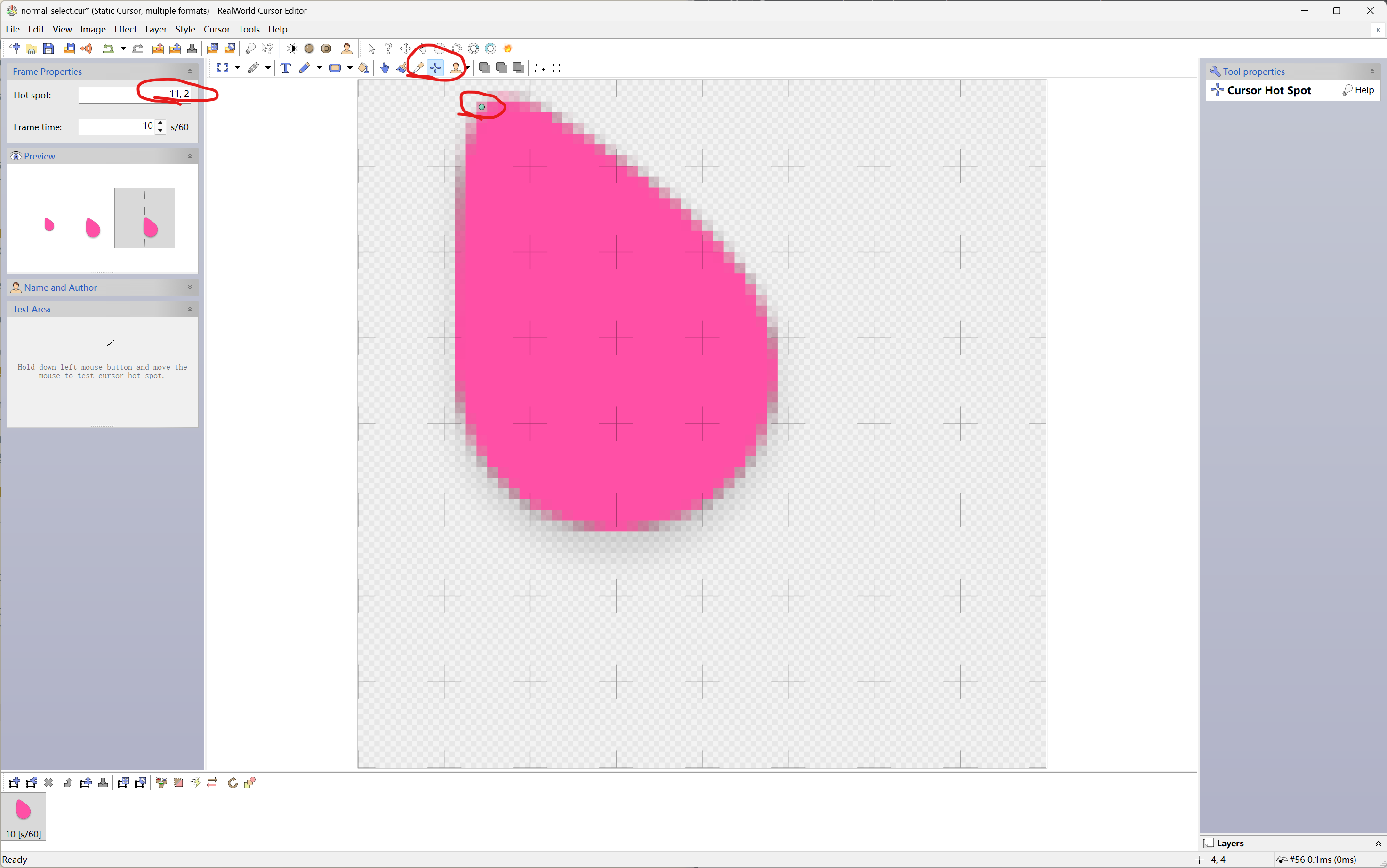Toggle the Preview eye icon

click(16, 156)
